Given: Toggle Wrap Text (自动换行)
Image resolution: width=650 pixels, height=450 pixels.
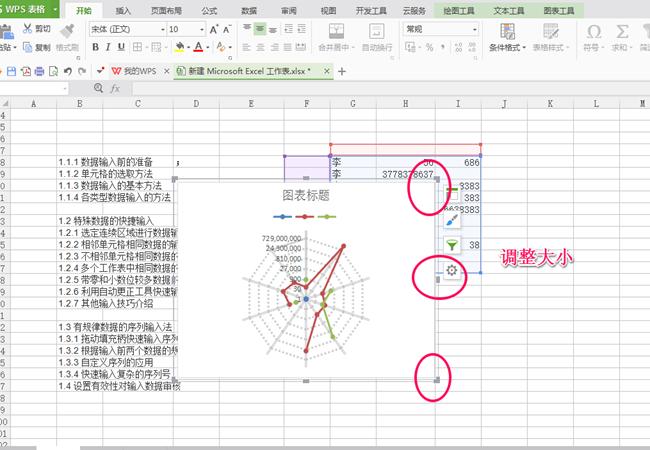Looking at the screenshot, I should (x=377, y=37).
